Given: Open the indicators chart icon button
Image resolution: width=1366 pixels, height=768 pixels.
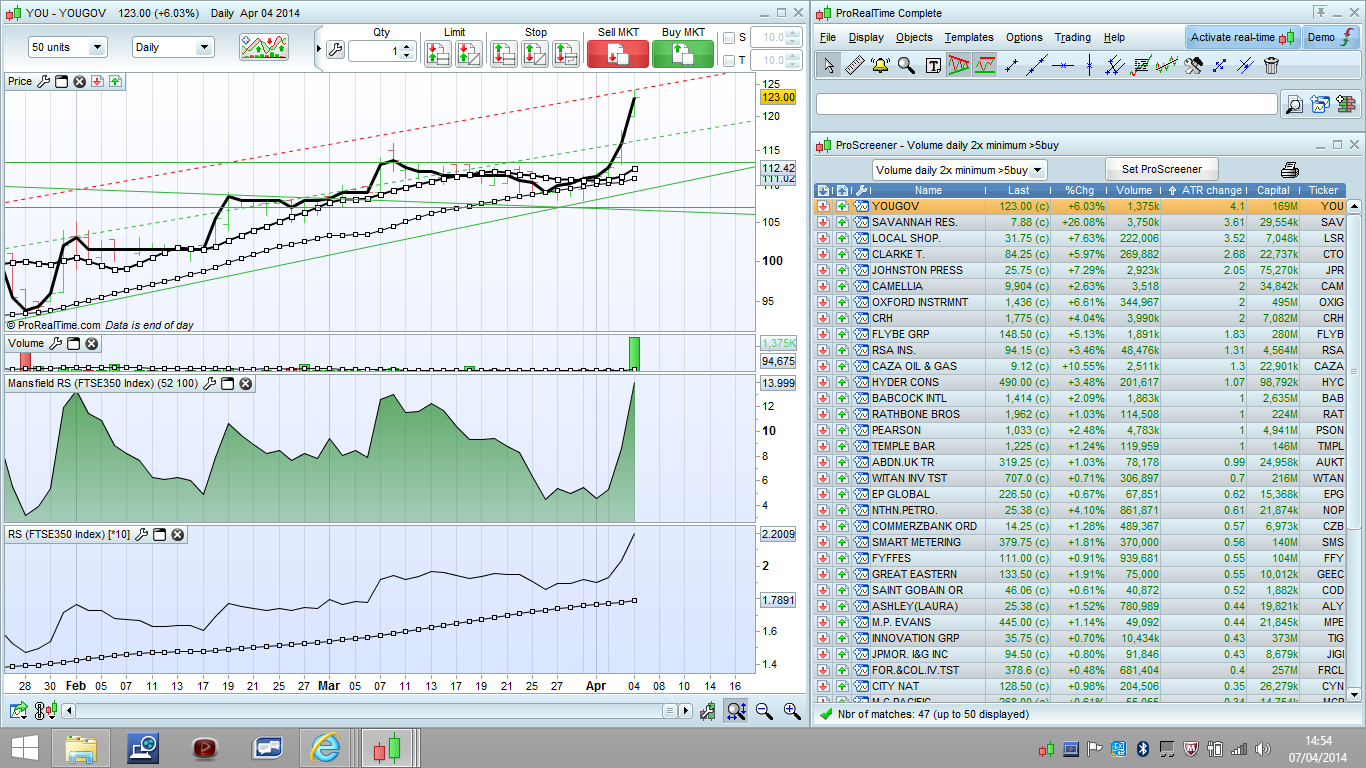Looking at the screenshot, I should [x=264, y=47].
